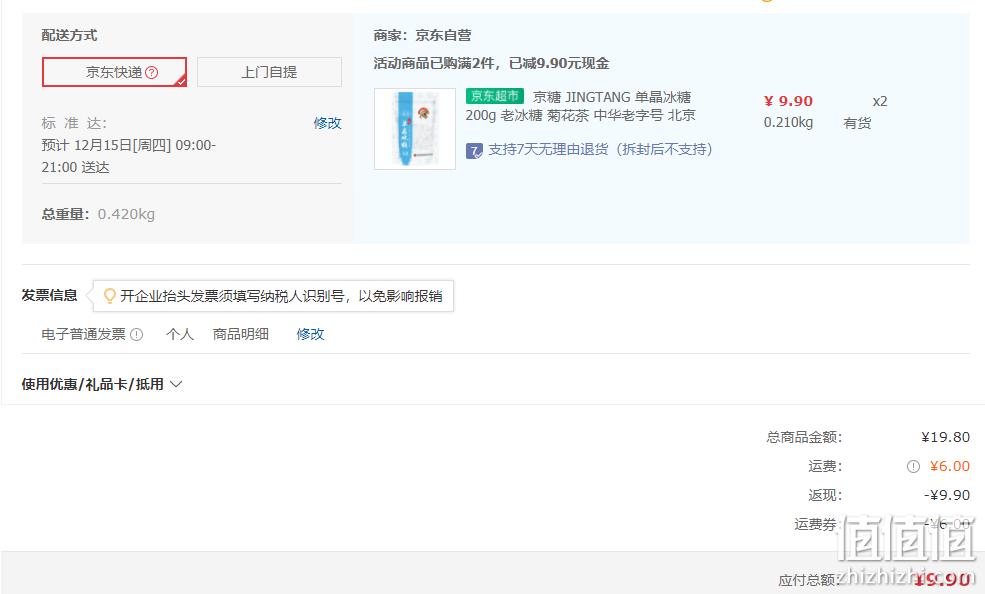Click the 京东超市 green badge
The image size is (985, 594).
click(x=494, y=96)
